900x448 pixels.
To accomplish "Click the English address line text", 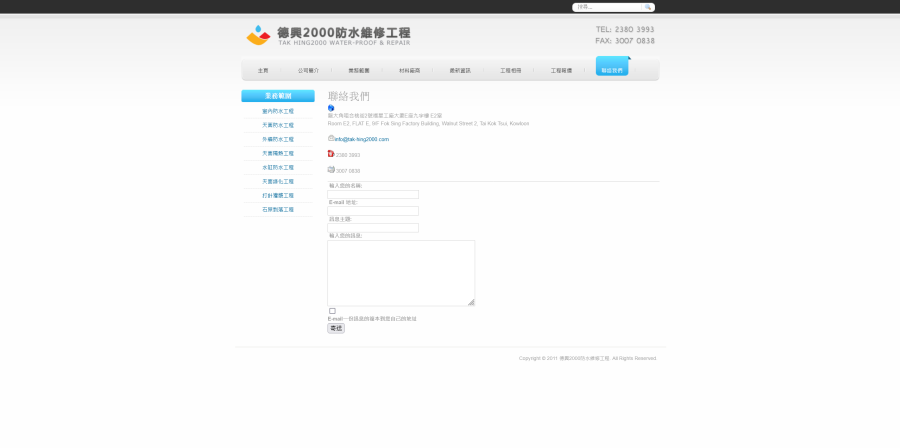I will coord(428,123).
